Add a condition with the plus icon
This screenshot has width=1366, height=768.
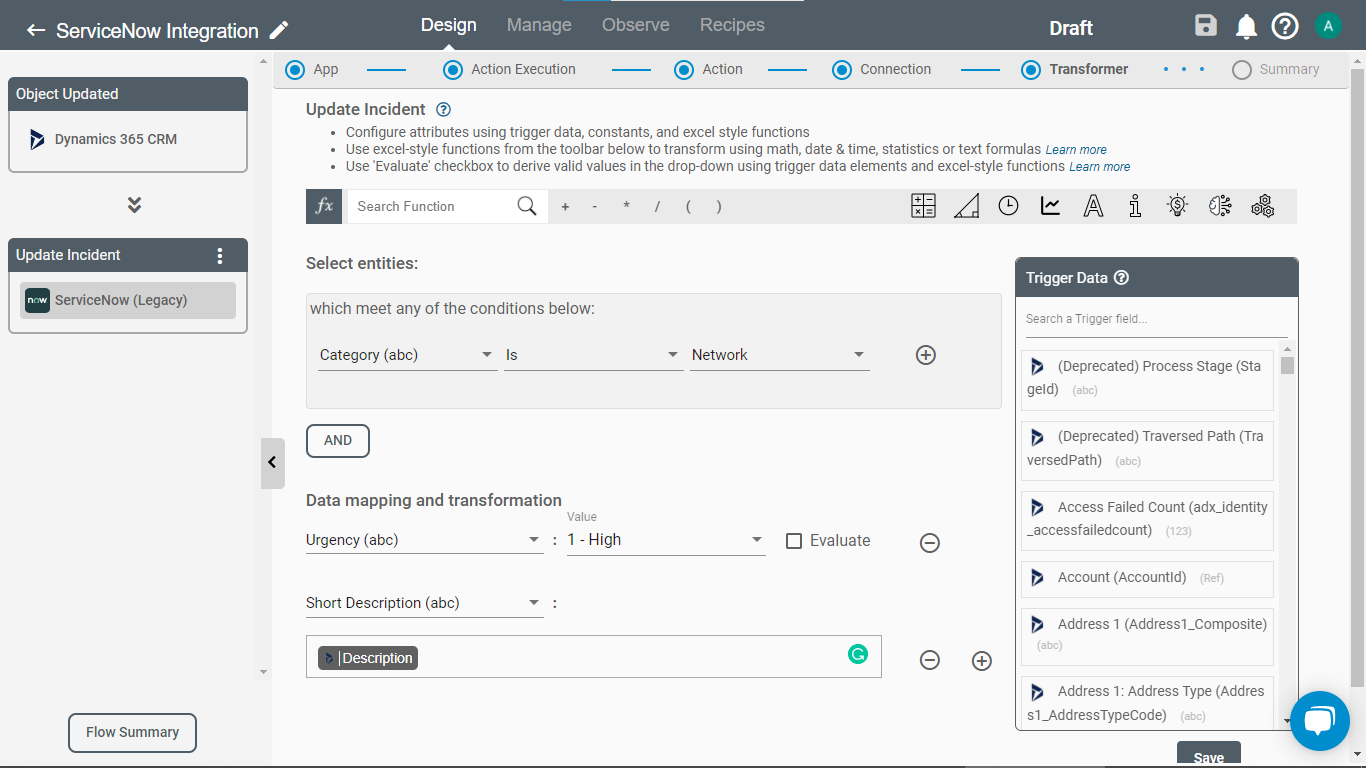tap(926, 355)
